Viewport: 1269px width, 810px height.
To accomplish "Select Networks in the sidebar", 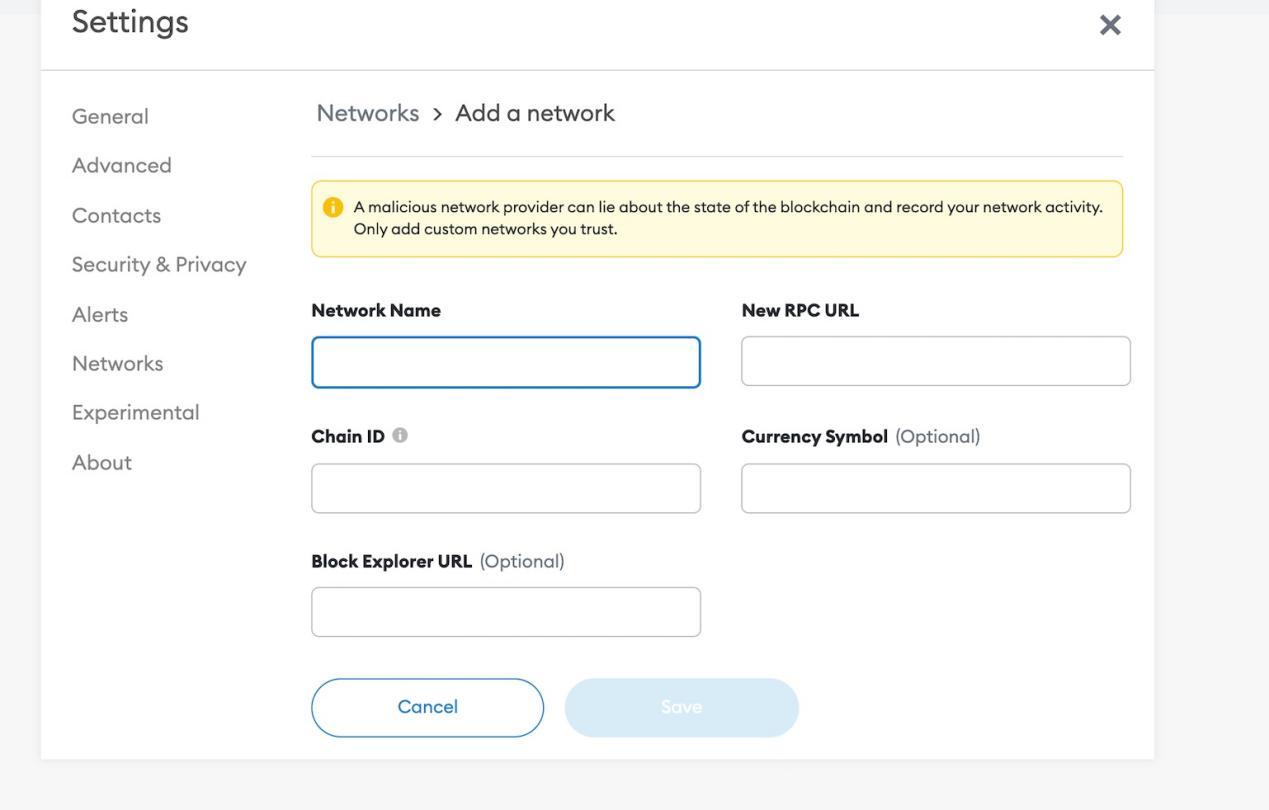I will pos(117,363).
